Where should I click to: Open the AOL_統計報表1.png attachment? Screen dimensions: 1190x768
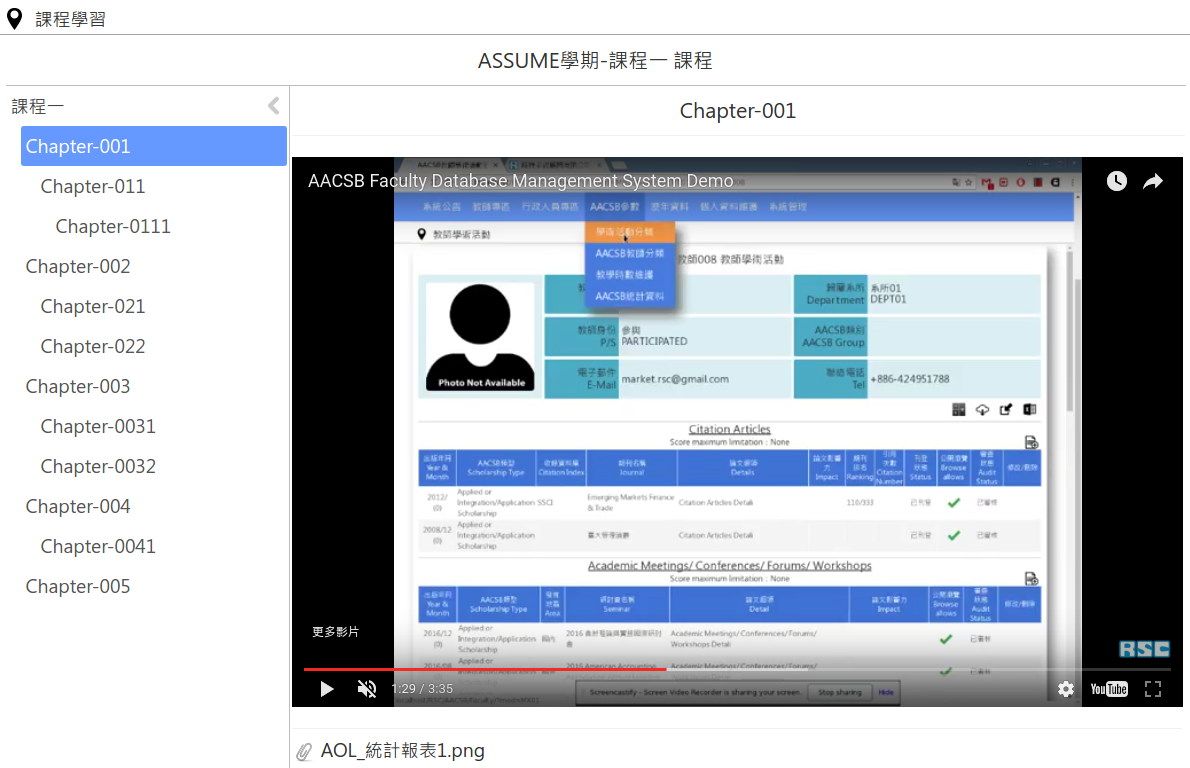coord(402,751)
